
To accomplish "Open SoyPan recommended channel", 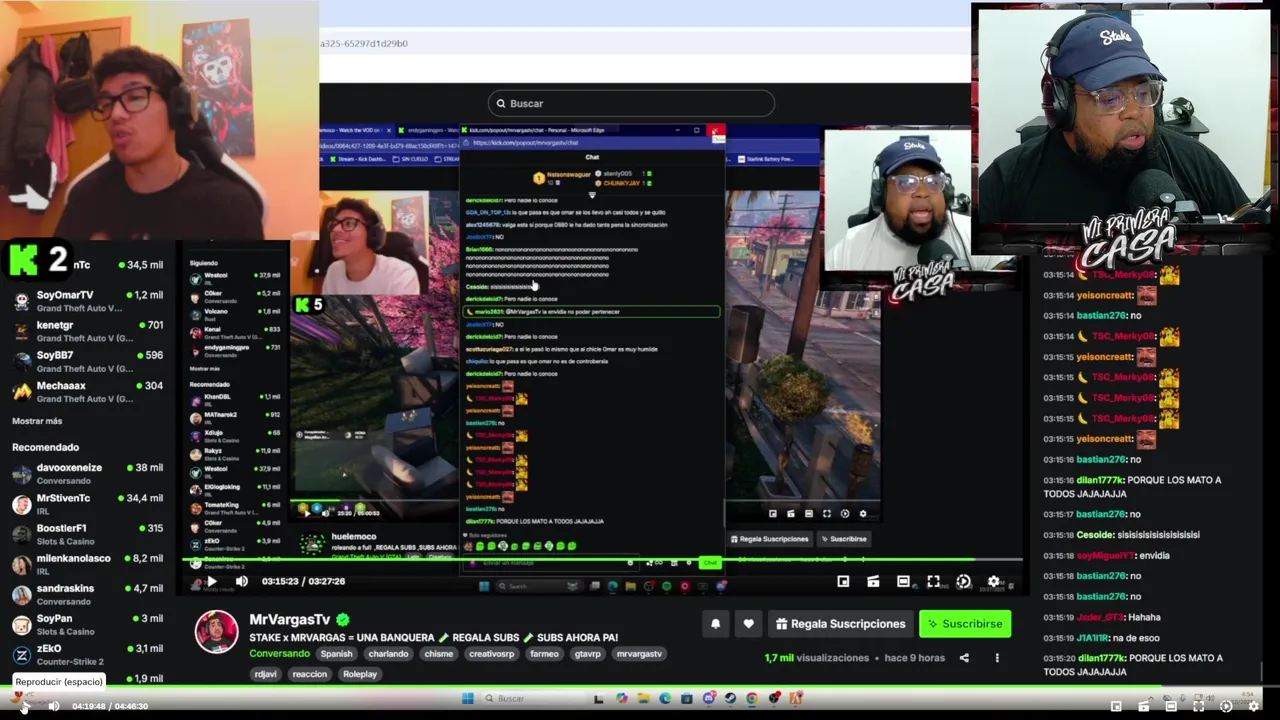I will tap(88, 624).
